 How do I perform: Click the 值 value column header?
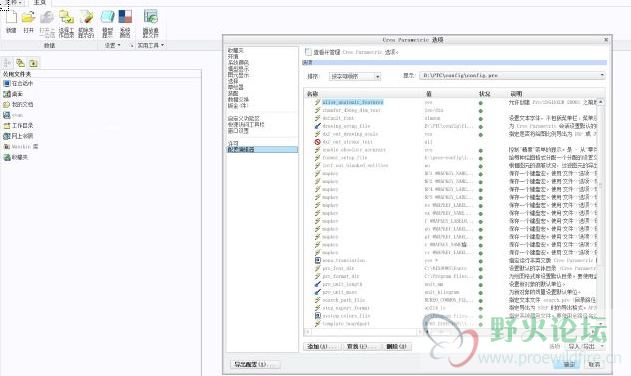tap(429, 94)
